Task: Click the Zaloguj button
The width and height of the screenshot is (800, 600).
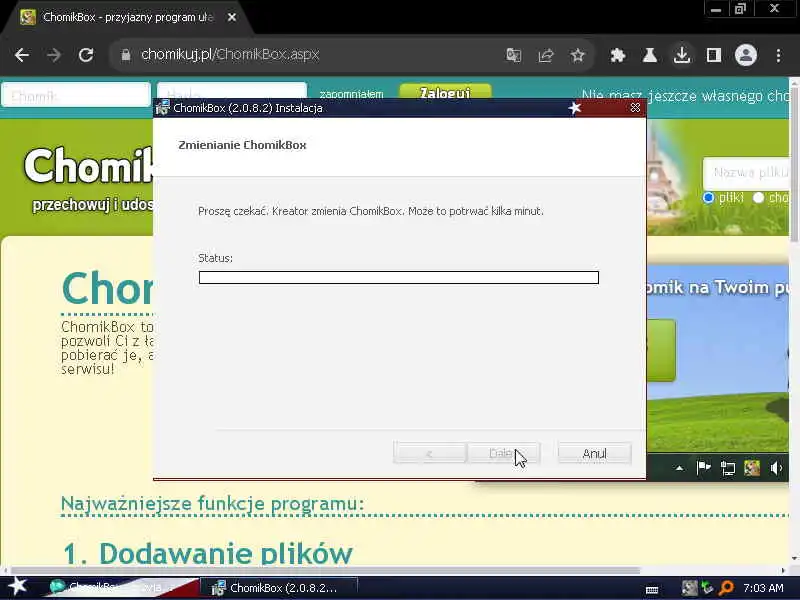Action: click(445, 92)
